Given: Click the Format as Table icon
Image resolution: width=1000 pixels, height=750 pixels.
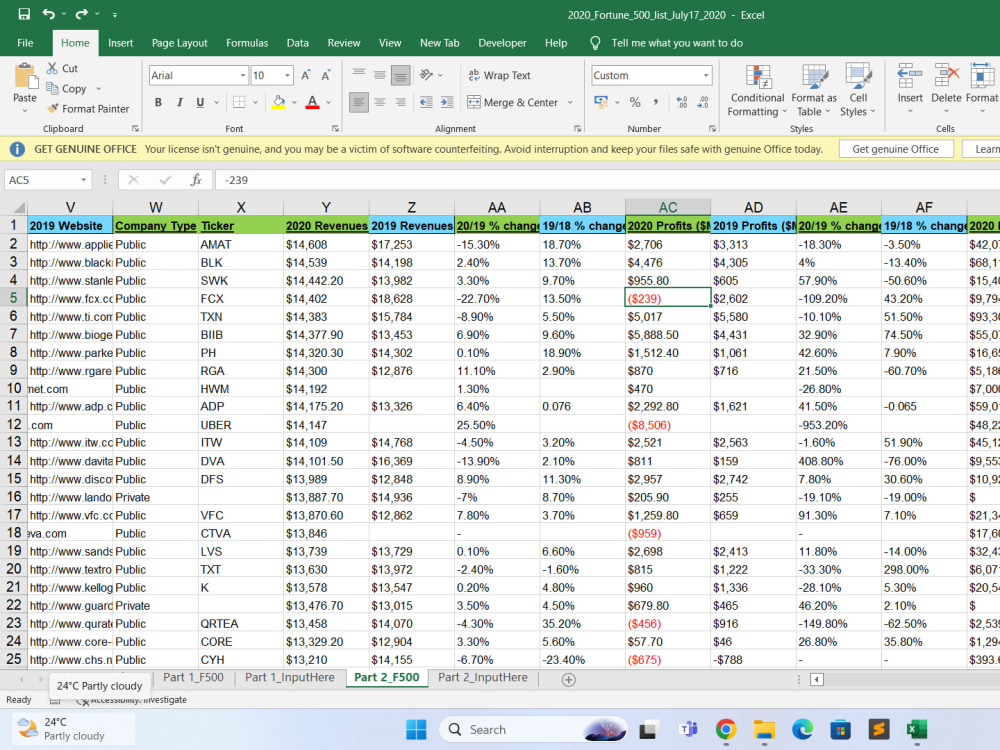Looking at the screenshot, I should pyautogui.click(x=812, y=90).
